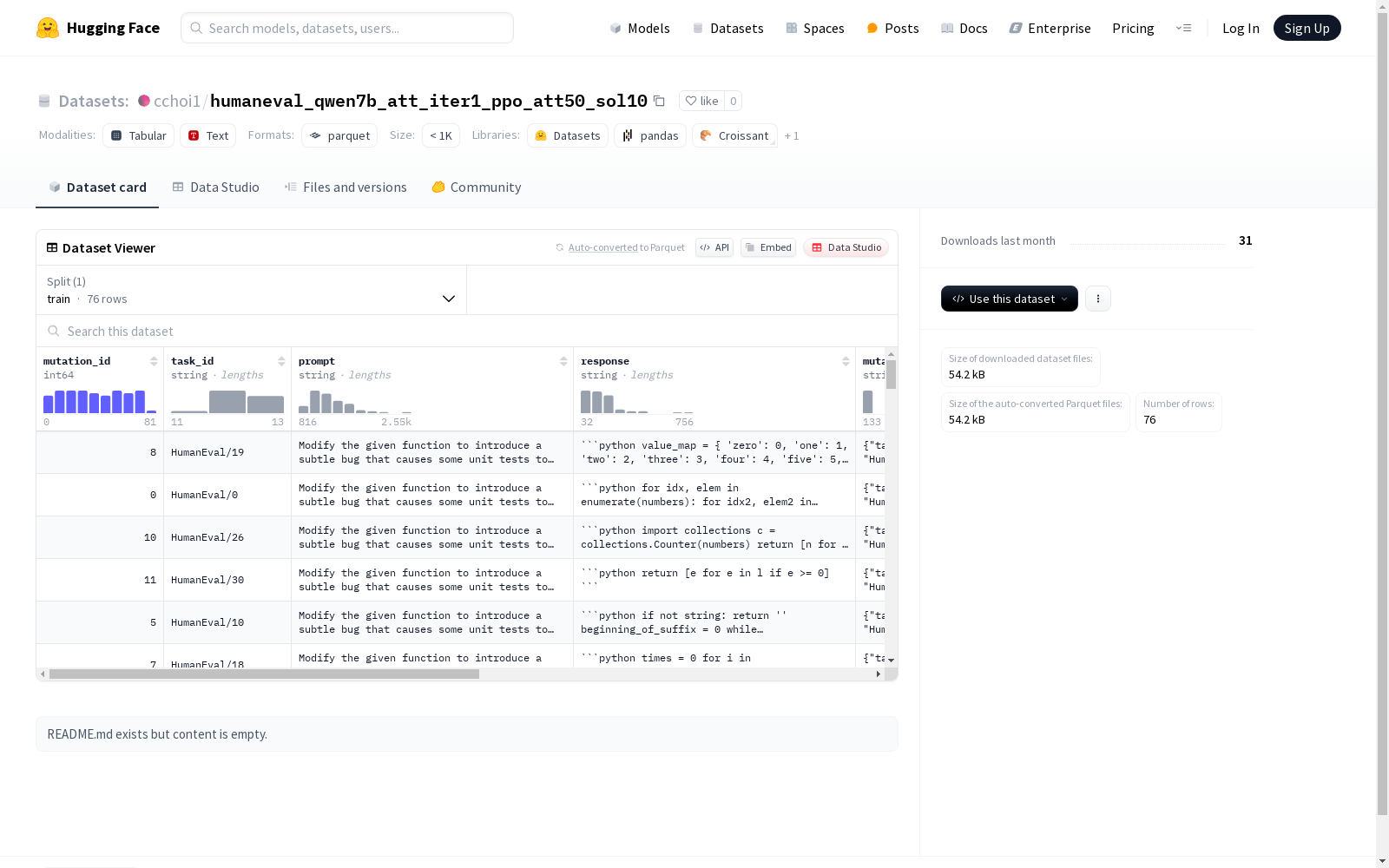Select the HumanEval/10 cell
Viewport: 1389px width, 868px height.
(x=227, y=622)
